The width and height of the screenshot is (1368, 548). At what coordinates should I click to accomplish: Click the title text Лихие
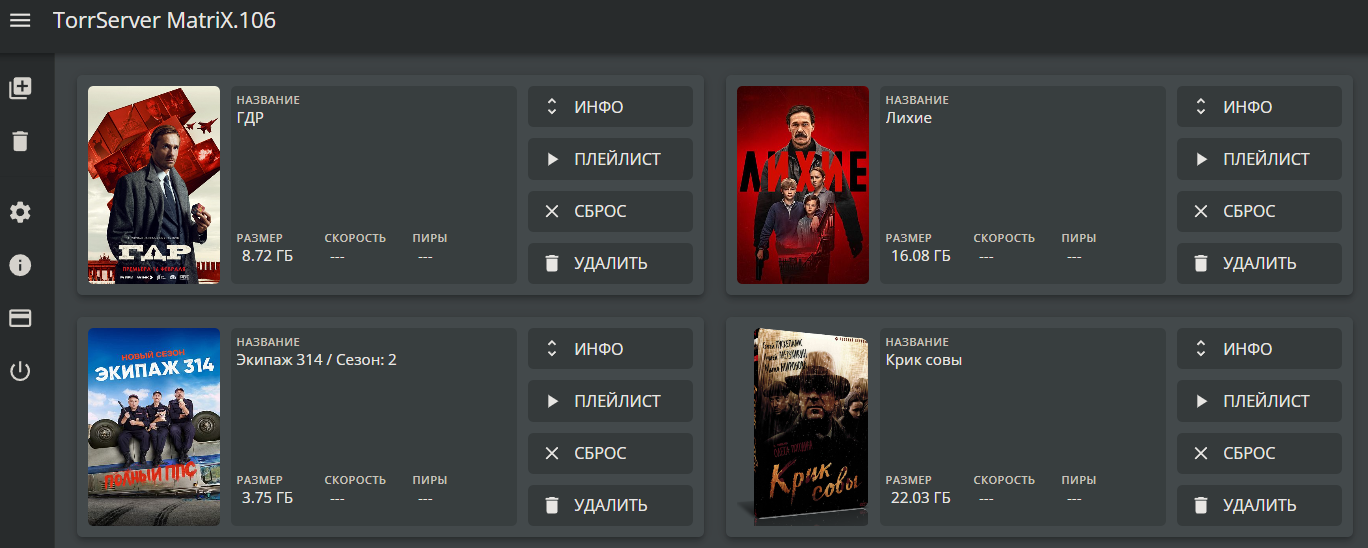point(909,118)
